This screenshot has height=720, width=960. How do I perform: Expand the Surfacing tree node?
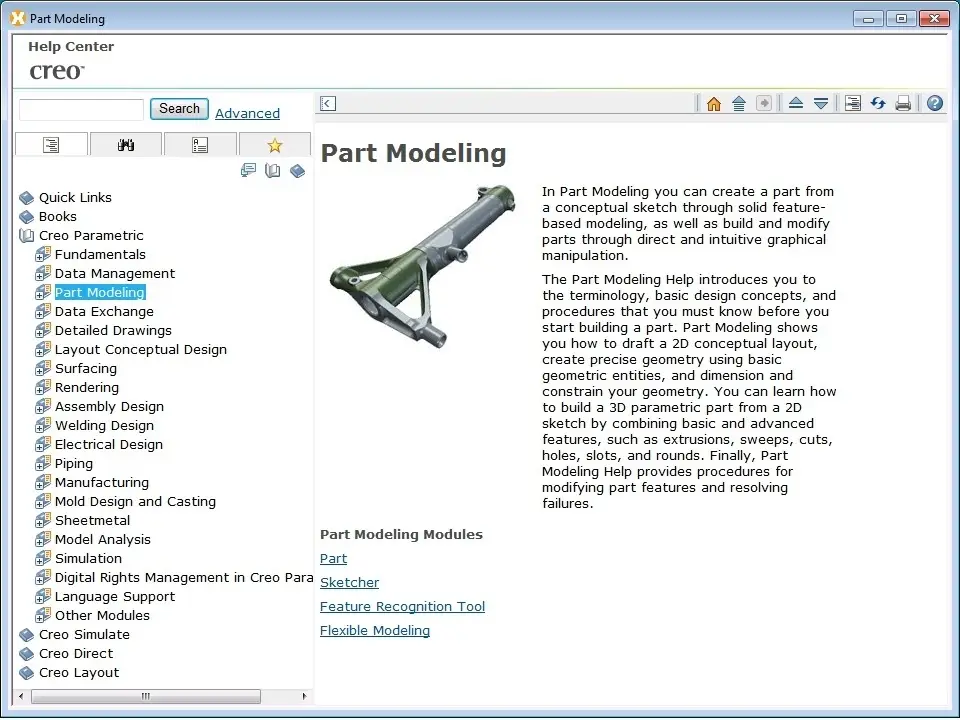(42, 369)
